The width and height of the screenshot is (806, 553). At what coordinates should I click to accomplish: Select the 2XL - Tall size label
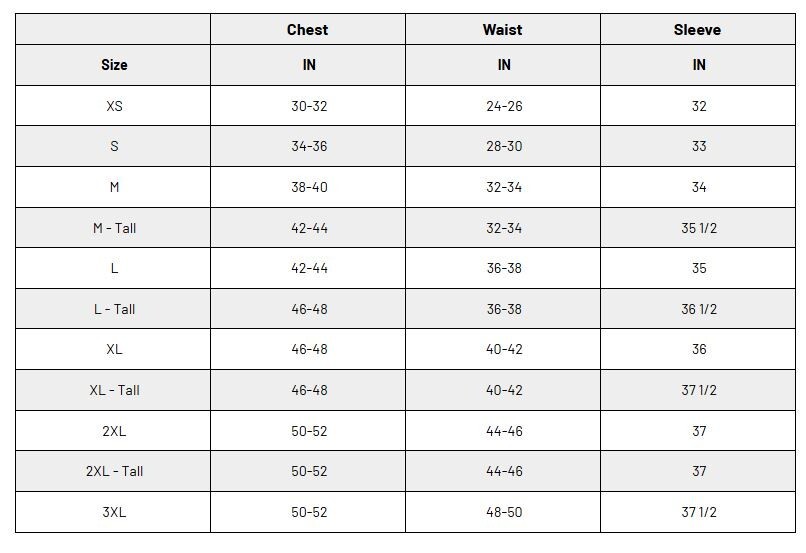pyautogui.click(x=114, y=471)
